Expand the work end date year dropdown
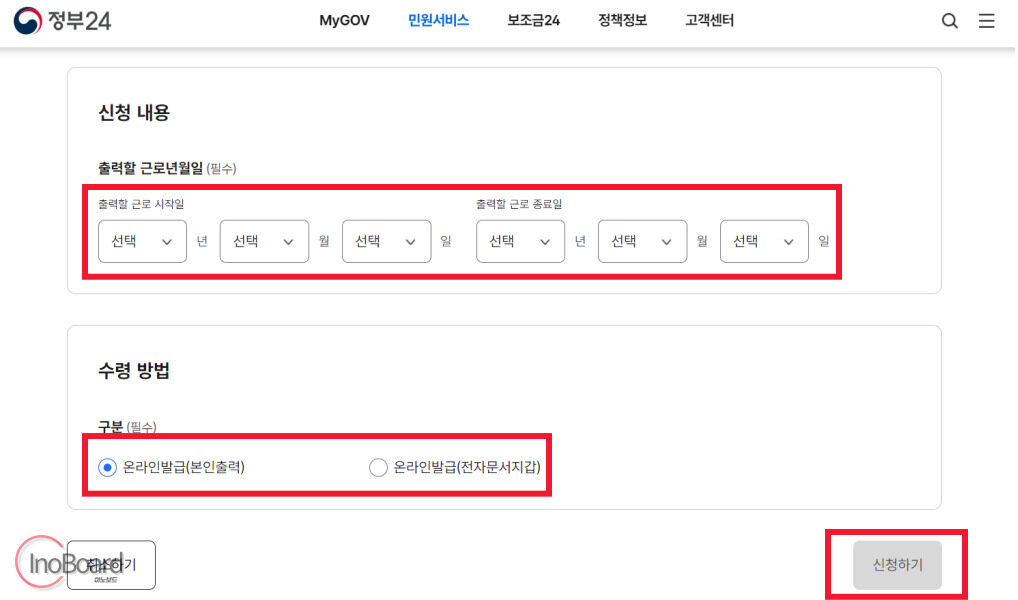Screen dimensions: 1018x600 tap(520, 242)
